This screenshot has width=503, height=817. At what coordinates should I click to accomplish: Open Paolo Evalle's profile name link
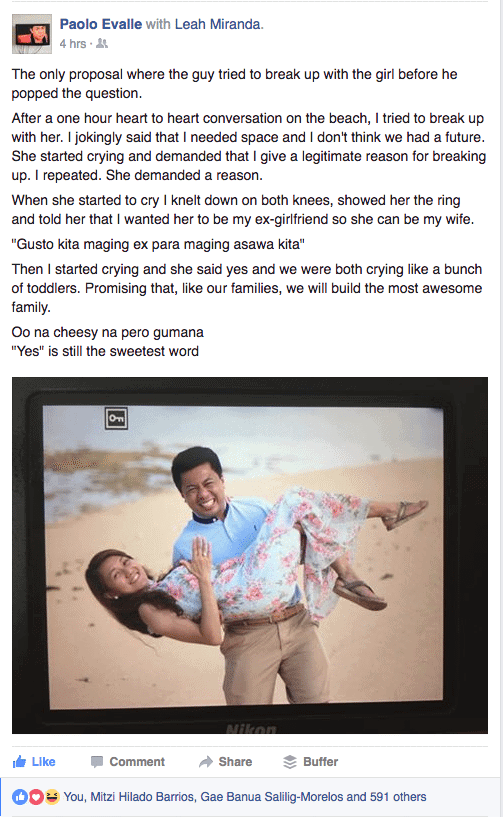(x=101, y=24)
